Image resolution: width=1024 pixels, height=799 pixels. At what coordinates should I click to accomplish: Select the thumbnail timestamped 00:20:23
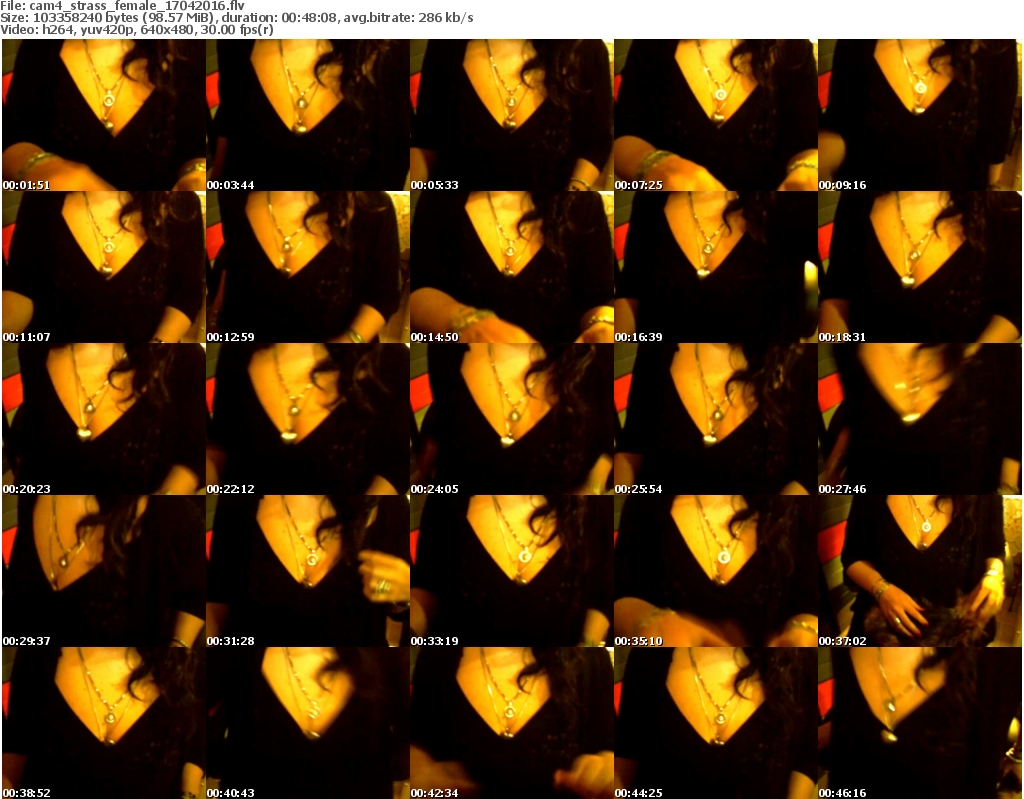pos(104,419)
